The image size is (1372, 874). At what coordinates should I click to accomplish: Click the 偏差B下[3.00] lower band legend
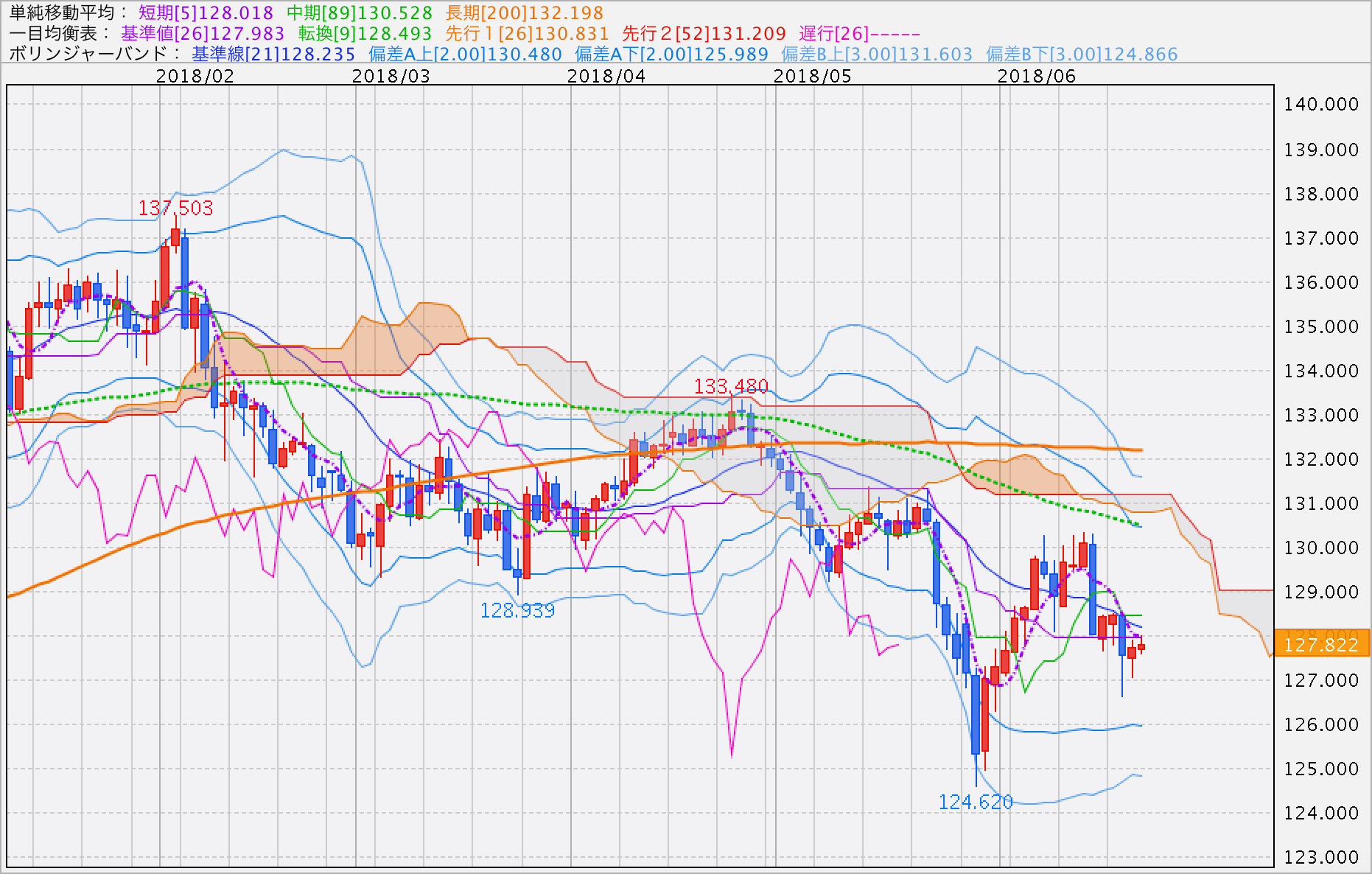[1082, 54]
